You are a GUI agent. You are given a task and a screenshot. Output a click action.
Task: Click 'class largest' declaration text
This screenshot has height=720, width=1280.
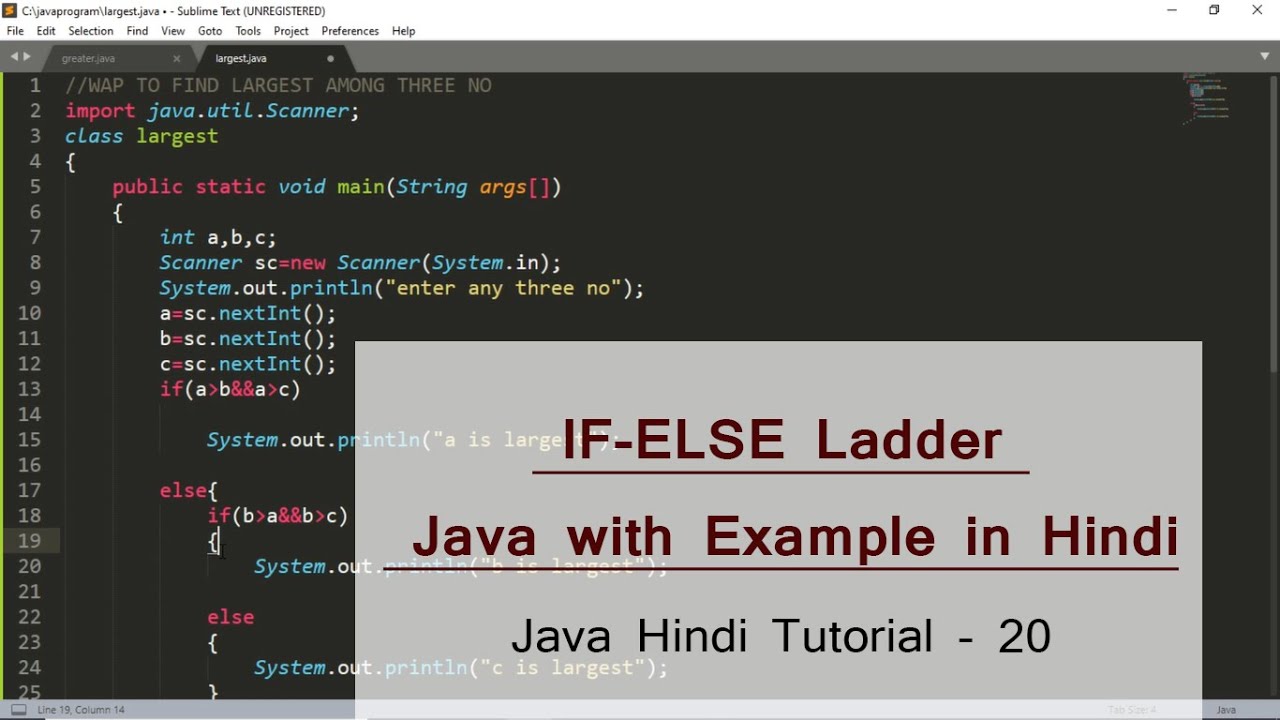point(141,136)
